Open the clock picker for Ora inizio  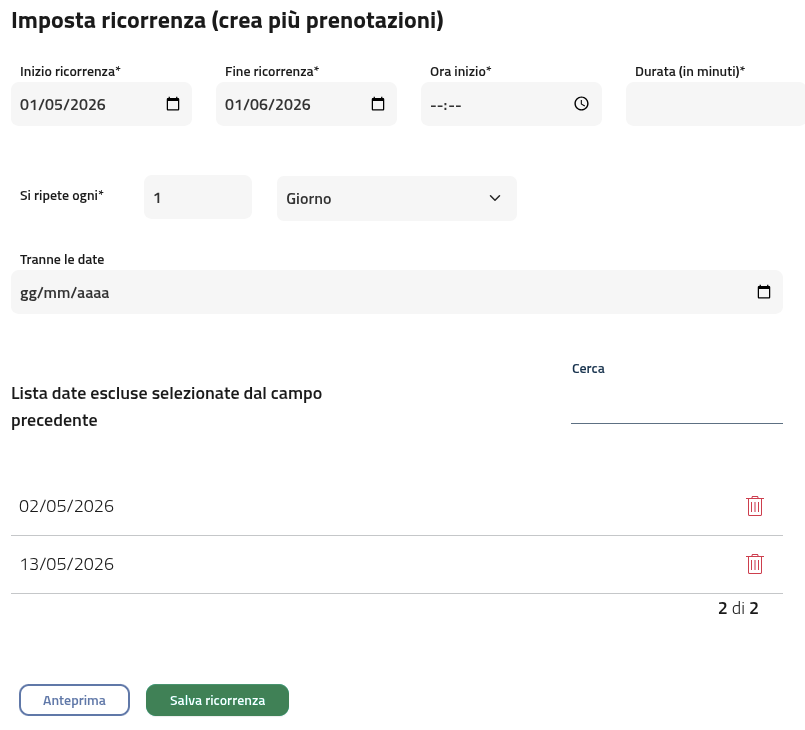click(x=581, y=104)
